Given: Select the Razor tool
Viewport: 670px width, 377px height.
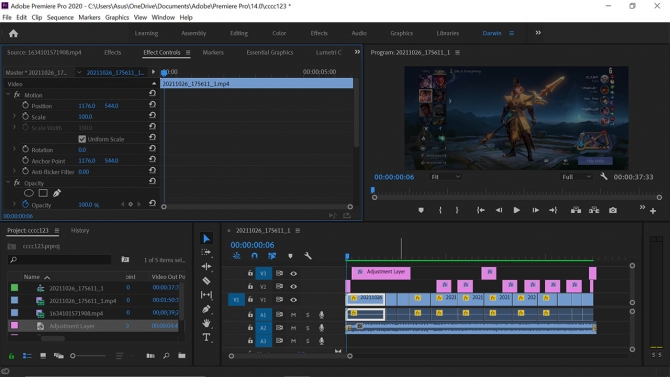Looking at the screenshot, I should point(206,281).
